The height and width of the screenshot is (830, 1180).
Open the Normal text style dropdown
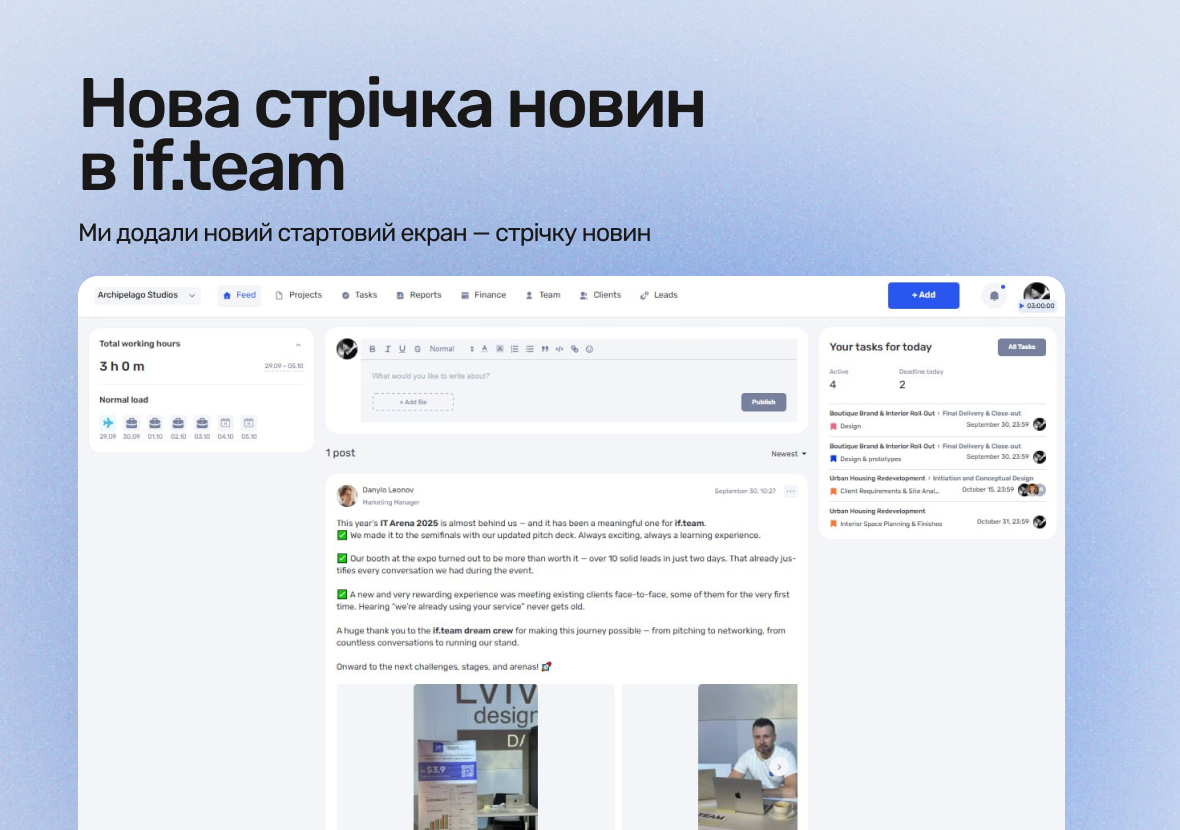tap(452, 349)
